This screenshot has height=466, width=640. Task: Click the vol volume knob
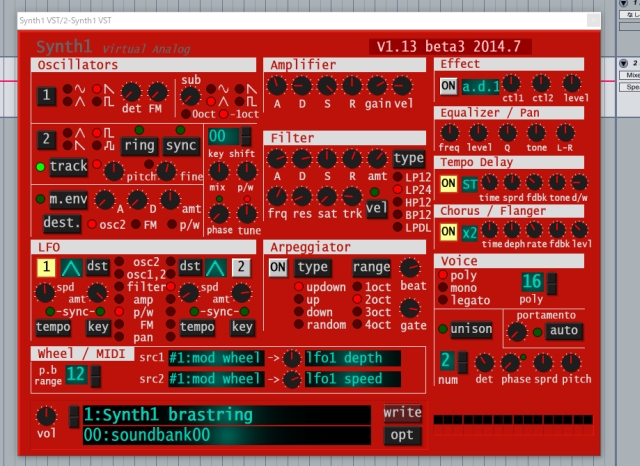click(x=46, y=416)
